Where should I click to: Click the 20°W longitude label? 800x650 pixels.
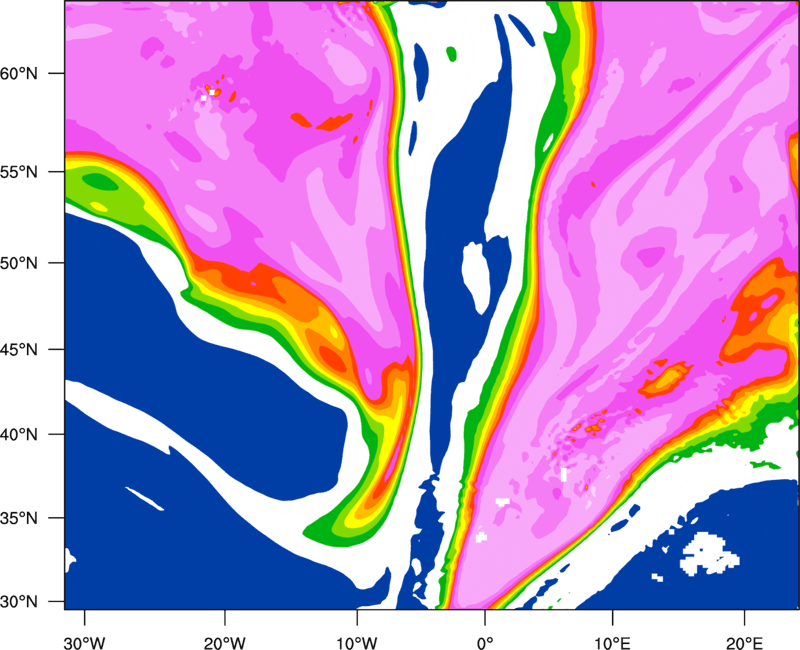click(x=225, y=643)
